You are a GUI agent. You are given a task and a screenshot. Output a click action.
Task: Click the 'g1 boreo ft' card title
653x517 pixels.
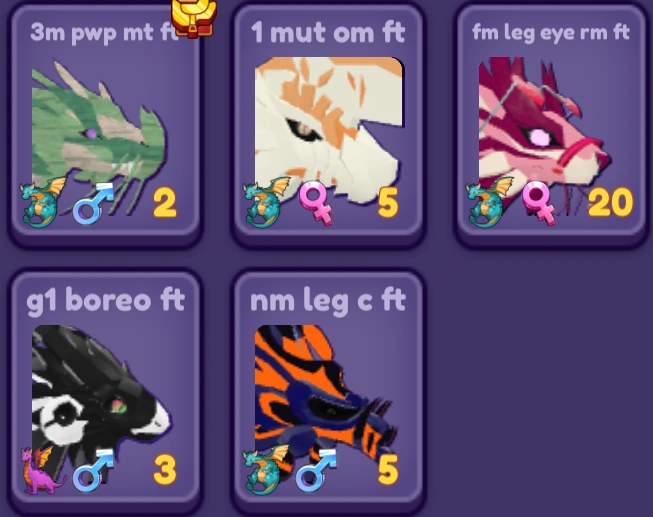point(105,301)
